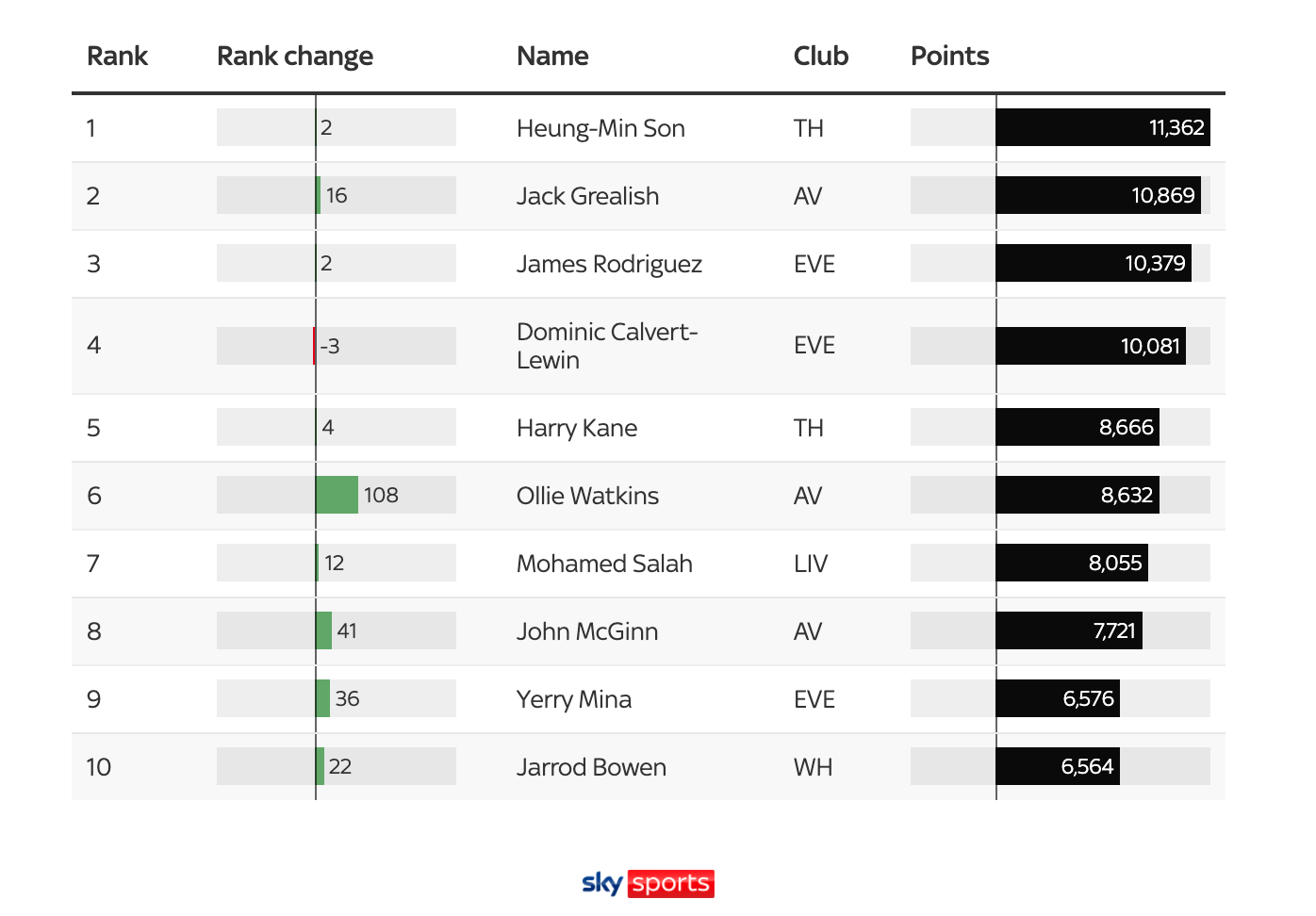Click the red -3 rank change bar
The height and width of the screenshot is (916, 1316).
click(x=314, y=346)
